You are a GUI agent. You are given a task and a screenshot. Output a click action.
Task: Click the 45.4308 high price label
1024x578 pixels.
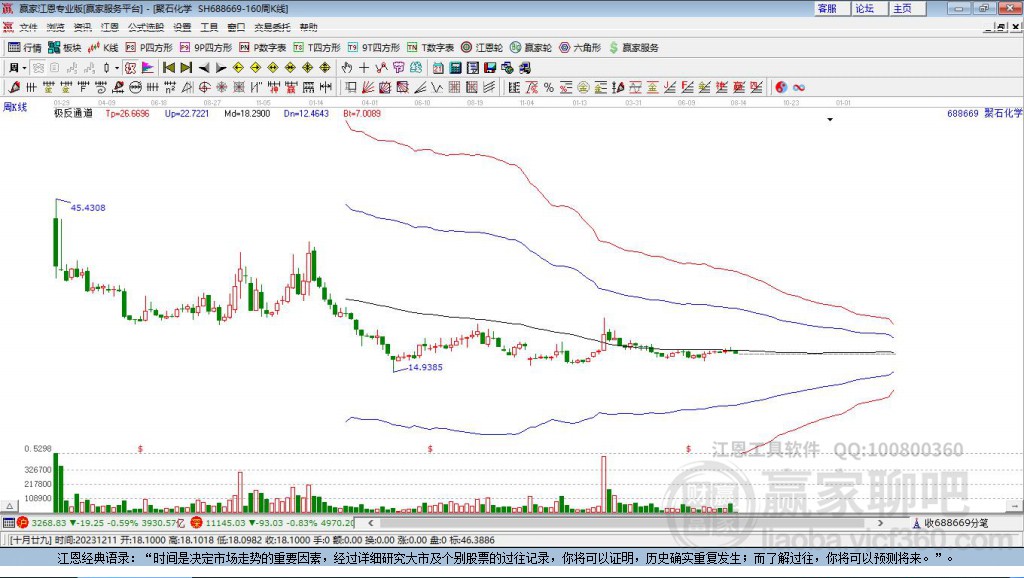coord(88,208)
